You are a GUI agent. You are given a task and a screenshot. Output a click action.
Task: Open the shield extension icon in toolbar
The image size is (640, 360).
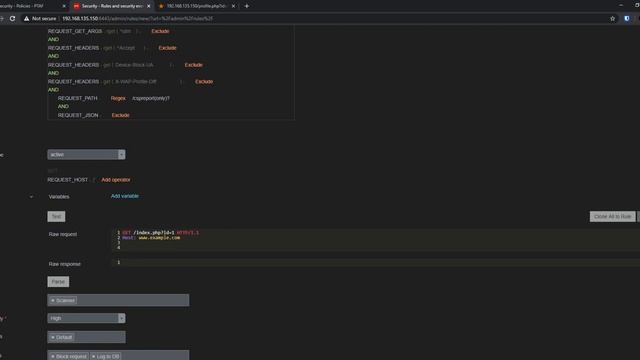click(627, 18)
